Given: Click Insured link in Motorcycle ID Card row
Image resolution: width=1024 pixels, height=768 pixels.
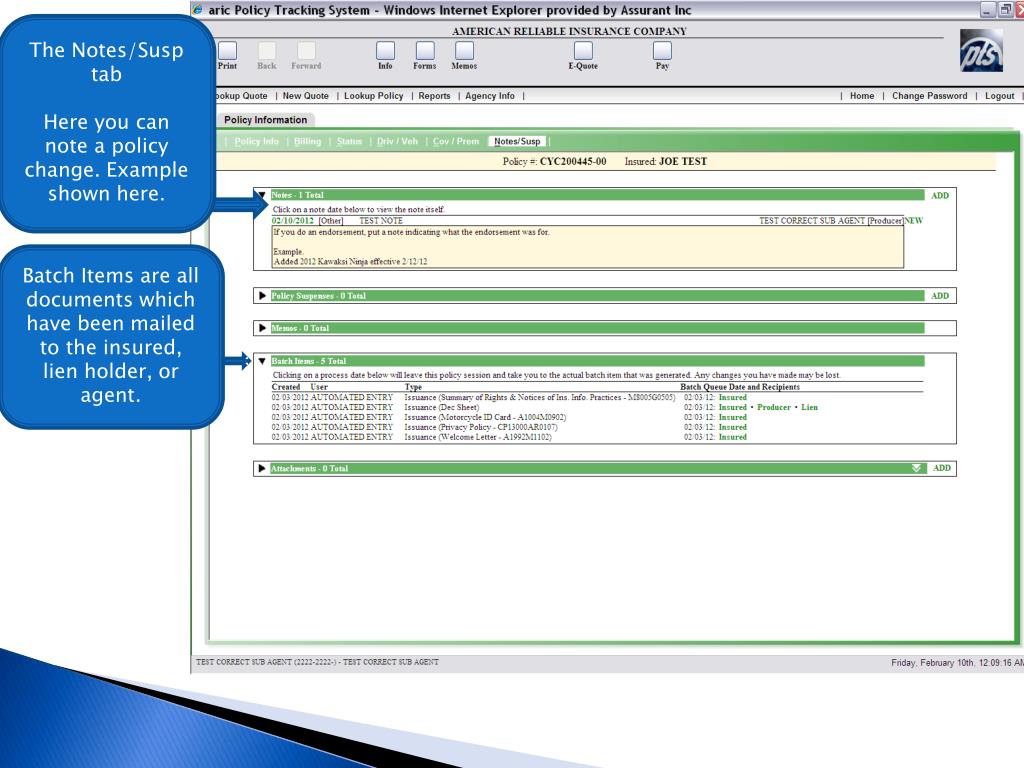Looking at the screenshot, I should click(x=733, y=417).
